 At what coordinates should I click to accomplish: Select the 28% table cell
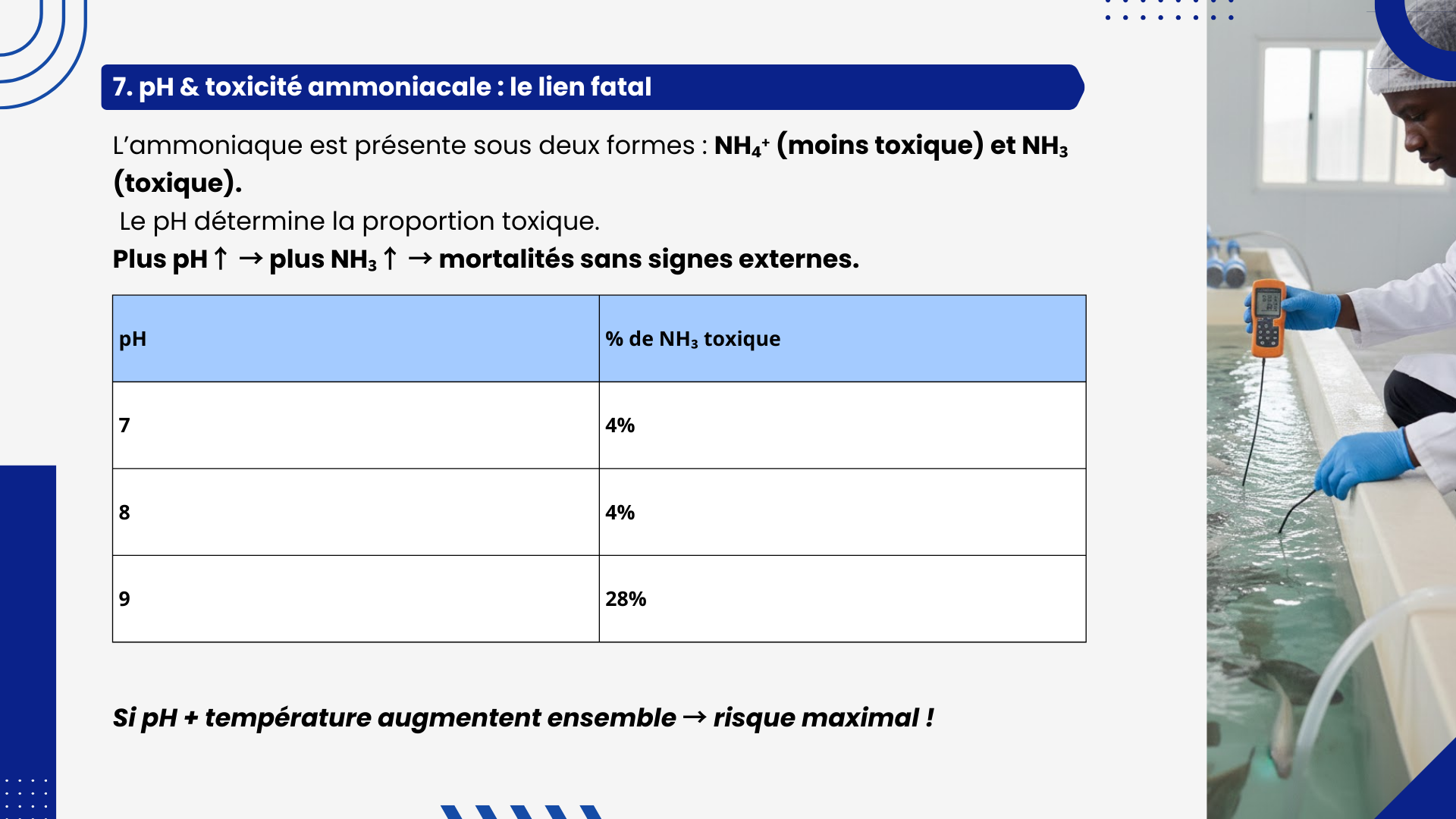pyautogui.click(x=843, y=599)
